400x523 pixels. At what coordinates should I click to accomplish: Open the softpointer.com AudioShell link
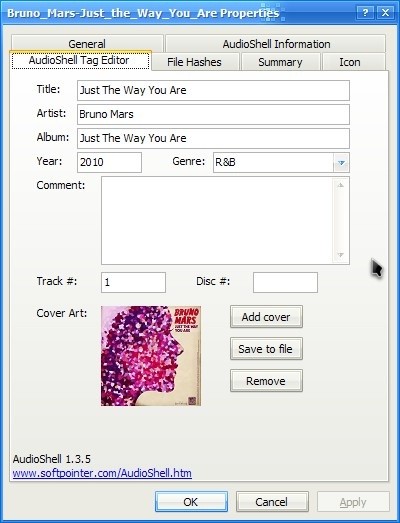[x=102, y=473]
